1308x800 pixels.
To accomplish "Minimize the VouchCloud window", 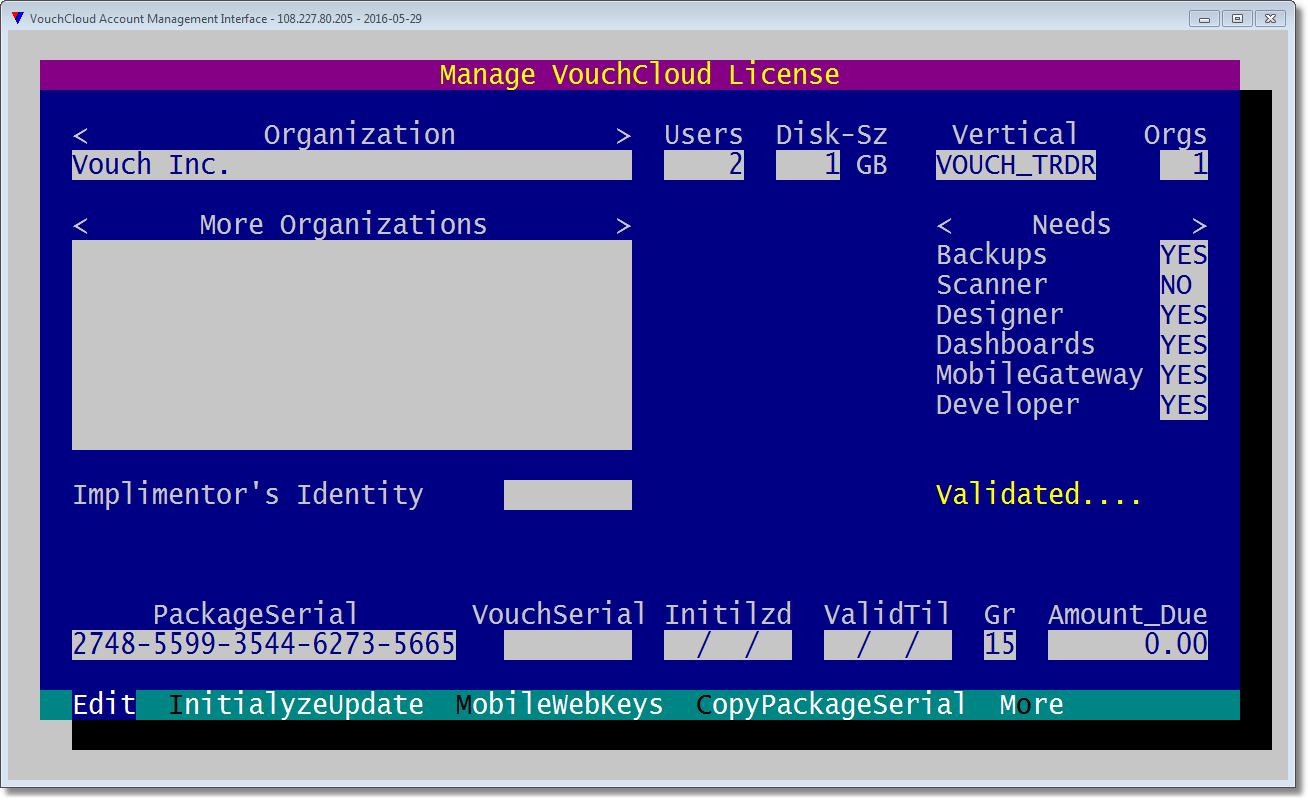I will [1205, 18].
